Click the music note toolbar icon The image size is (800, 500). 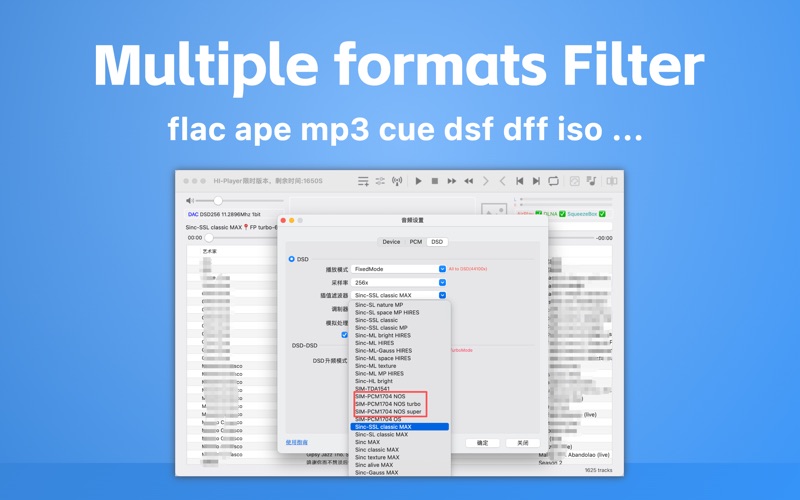591,181
